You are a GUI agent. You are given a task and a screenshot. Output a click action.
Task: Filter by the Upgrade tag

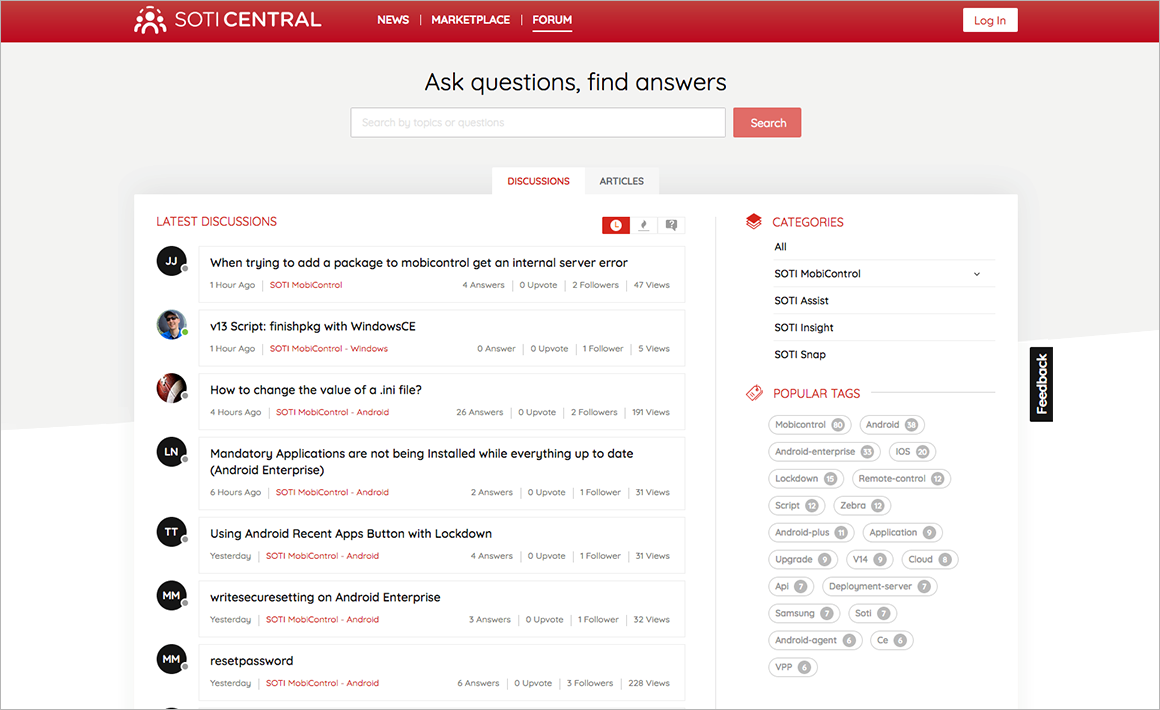[803, 559]
